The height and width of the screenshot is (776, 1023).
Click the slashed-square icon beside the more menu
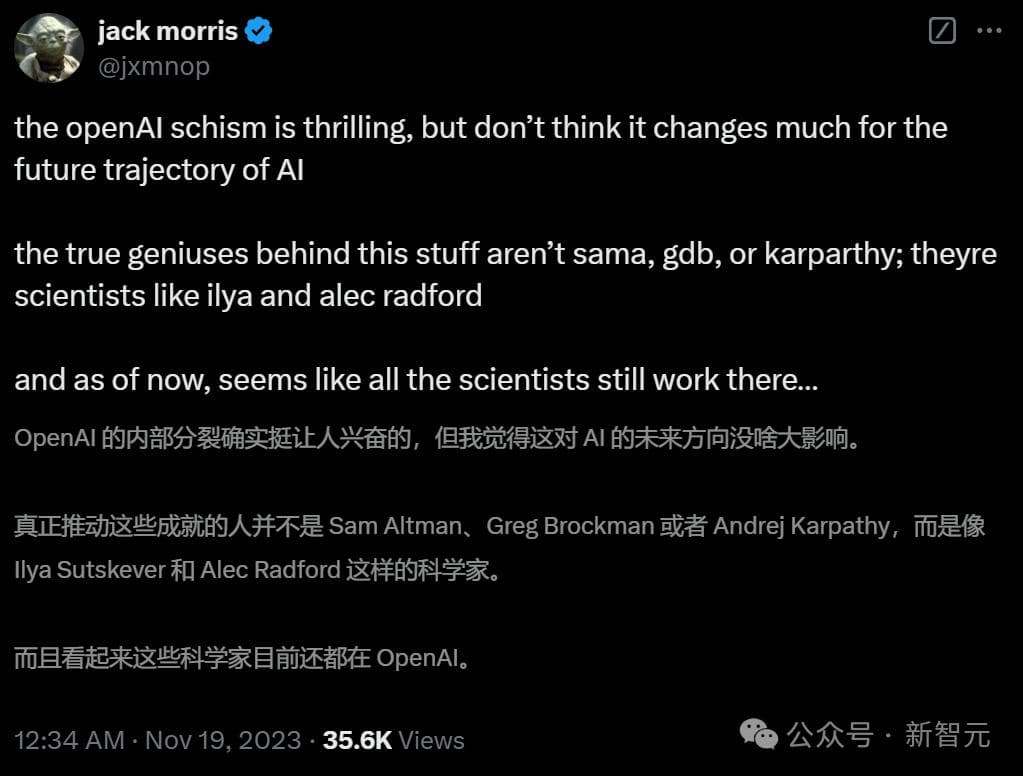pos(942,31)
